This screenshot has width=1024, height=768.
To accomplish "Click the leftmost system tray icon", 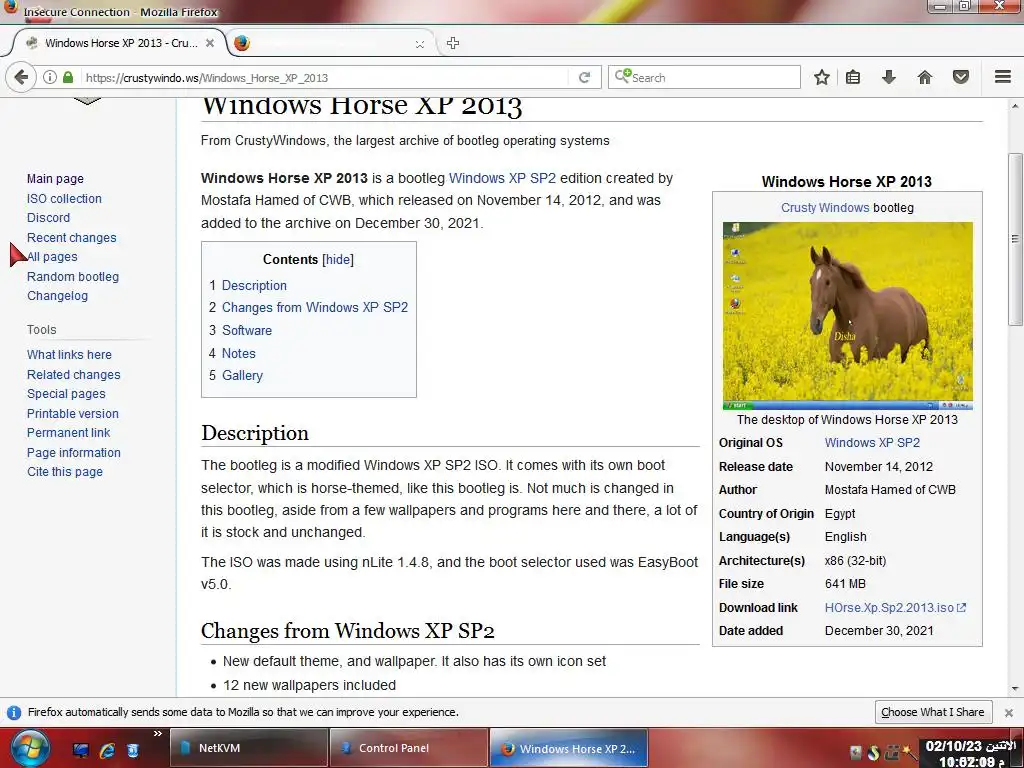I will tap(856, 752).
